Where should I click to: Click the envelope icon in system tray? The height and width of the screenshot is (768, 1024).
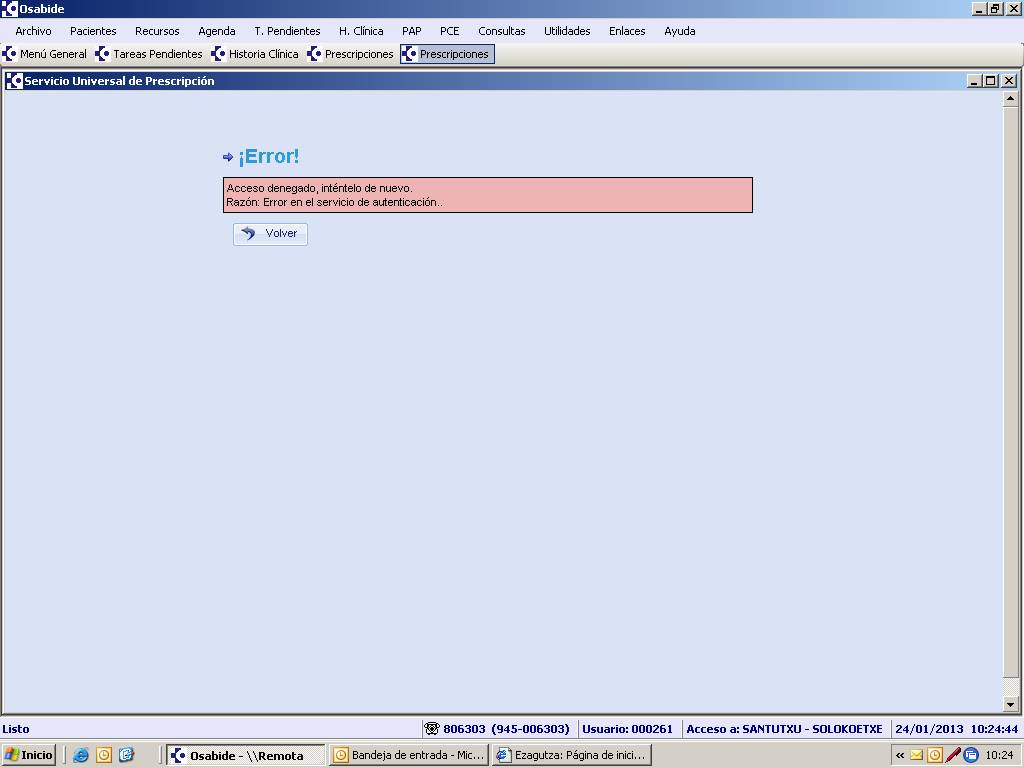(x=916, y=755)
